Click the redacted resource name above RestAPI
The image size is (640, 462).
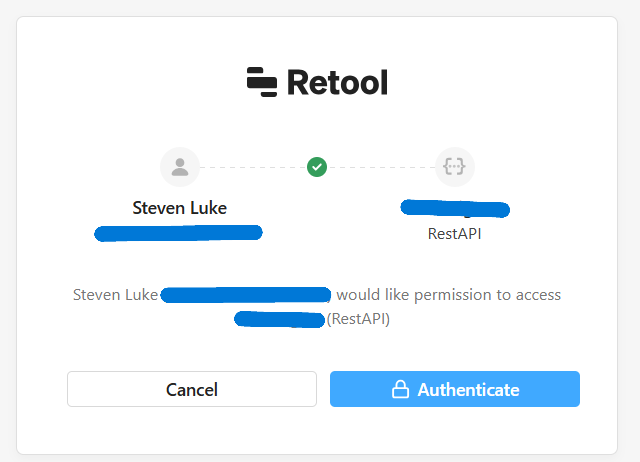click(455, 209)
